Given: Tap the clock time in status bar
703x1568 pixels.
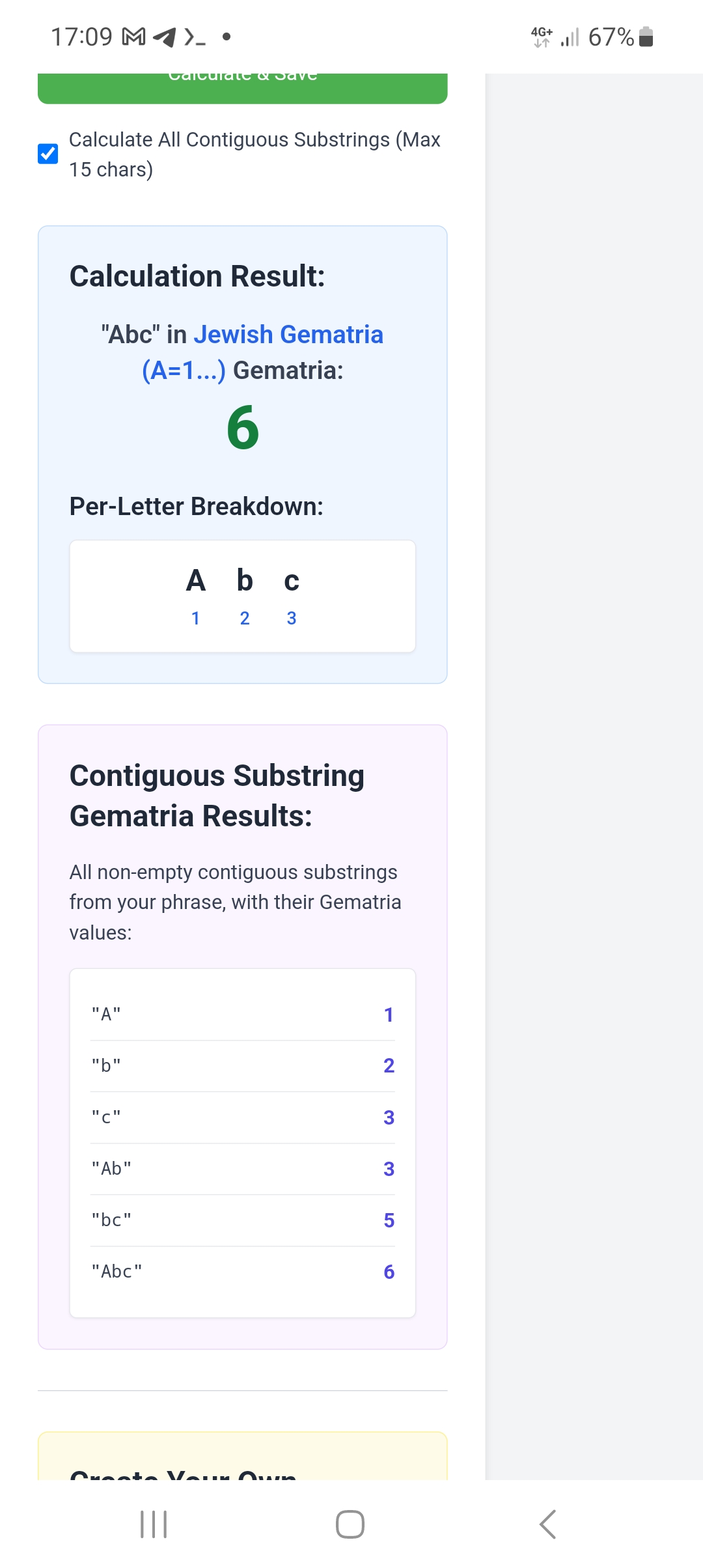Looking at the screenshot, I should 81,37.
